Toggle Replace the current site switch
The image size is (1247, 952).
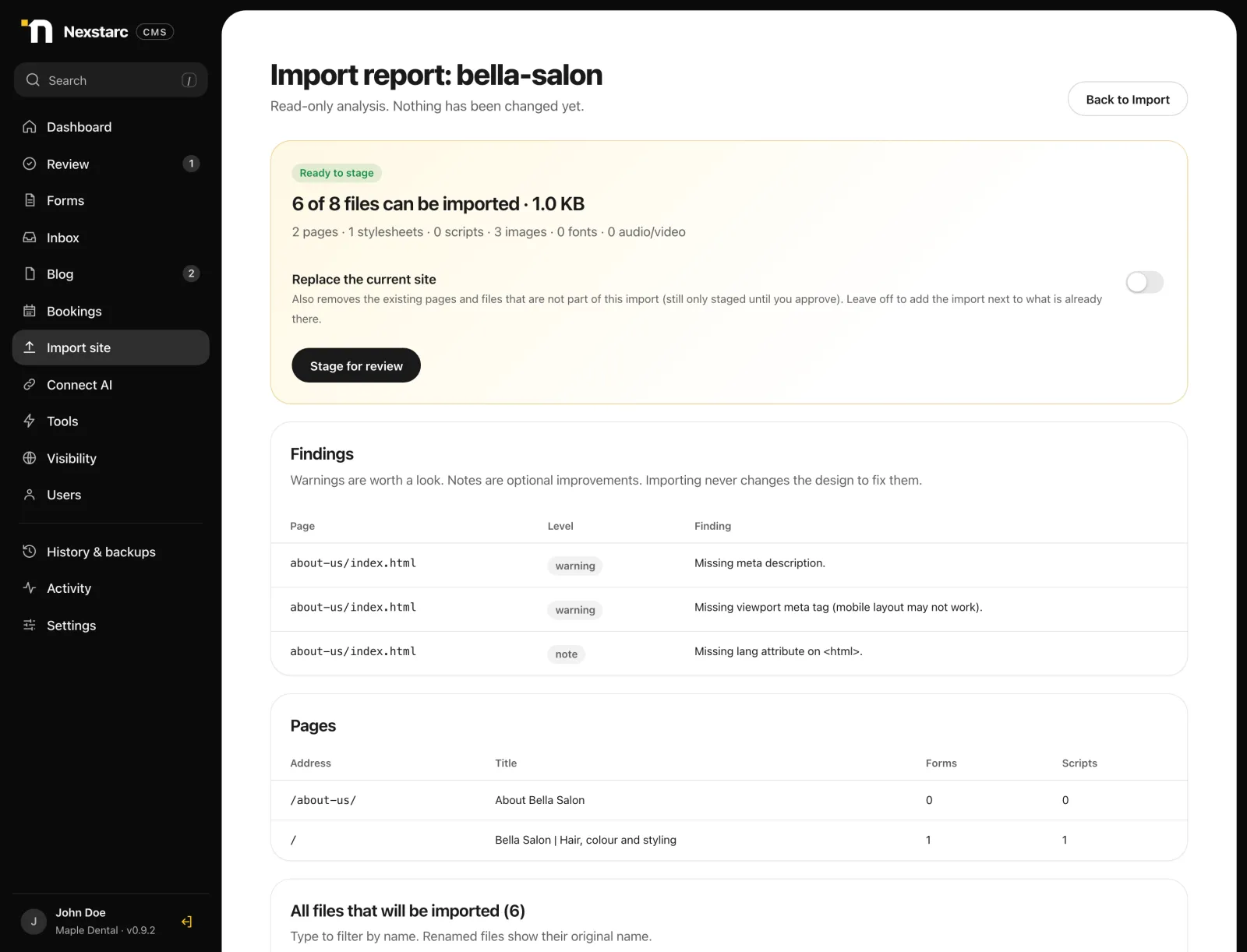click(1144, 282)
